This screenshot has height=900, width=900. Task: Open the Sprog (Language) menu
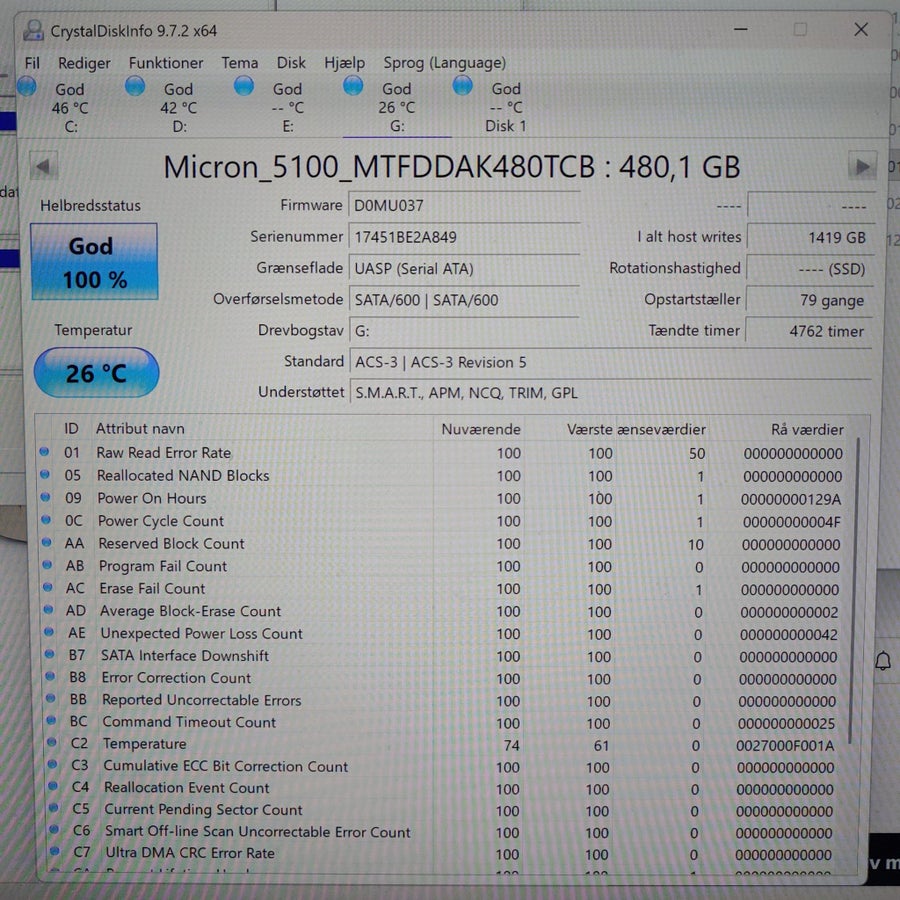click(x=444, y=62)
